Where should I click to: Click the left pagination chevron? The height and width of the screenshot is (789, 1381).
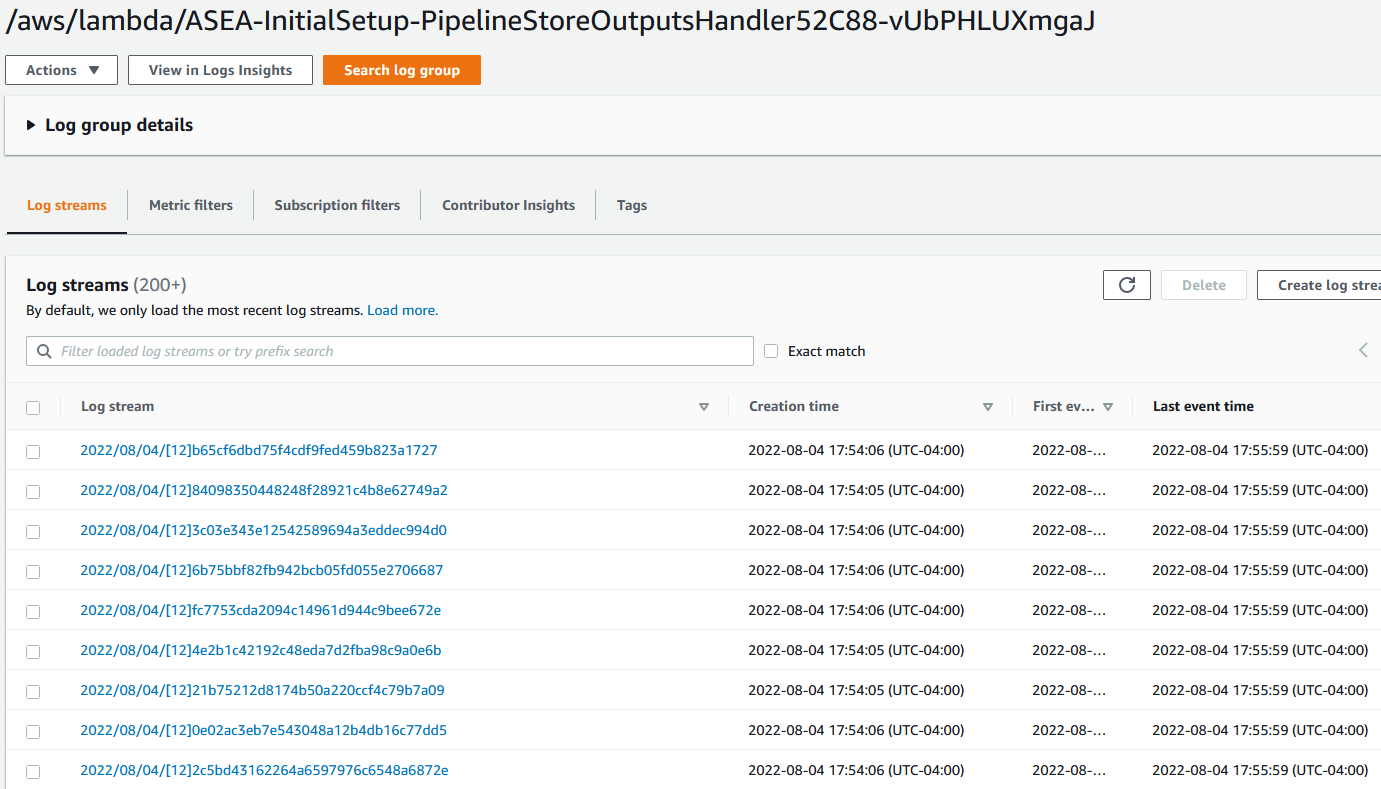click(1362, 350)
